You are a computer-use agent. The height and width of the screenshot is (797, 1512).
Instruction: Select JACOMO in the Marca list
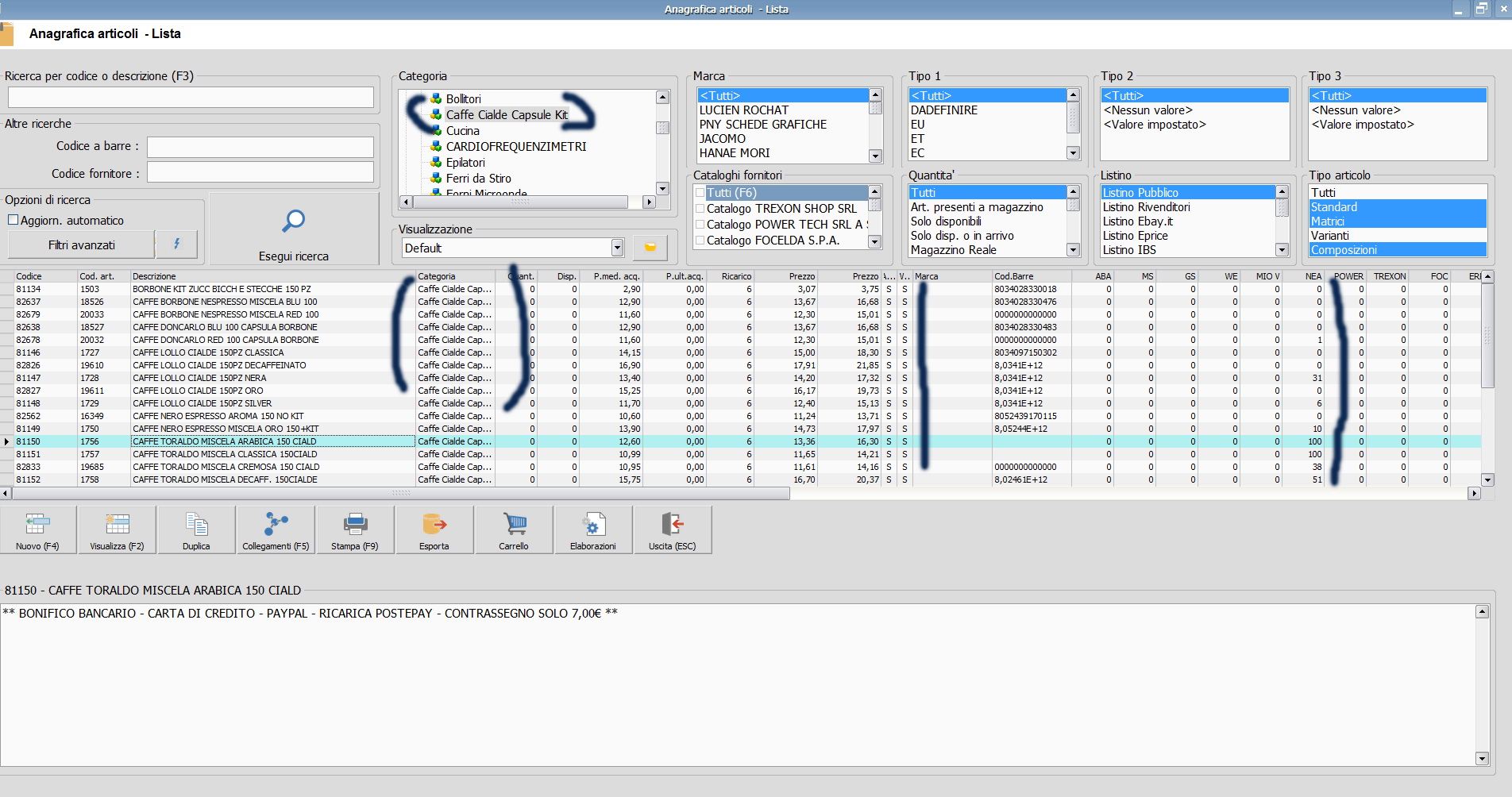783,139
